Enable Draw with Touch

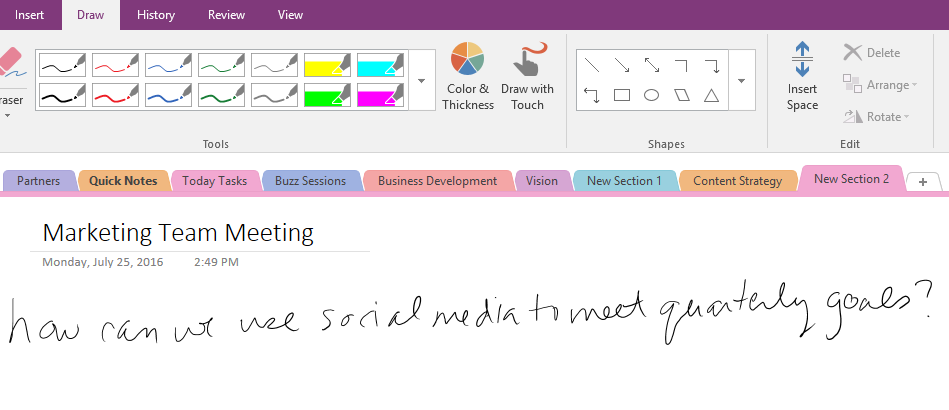tap(528, 77)
